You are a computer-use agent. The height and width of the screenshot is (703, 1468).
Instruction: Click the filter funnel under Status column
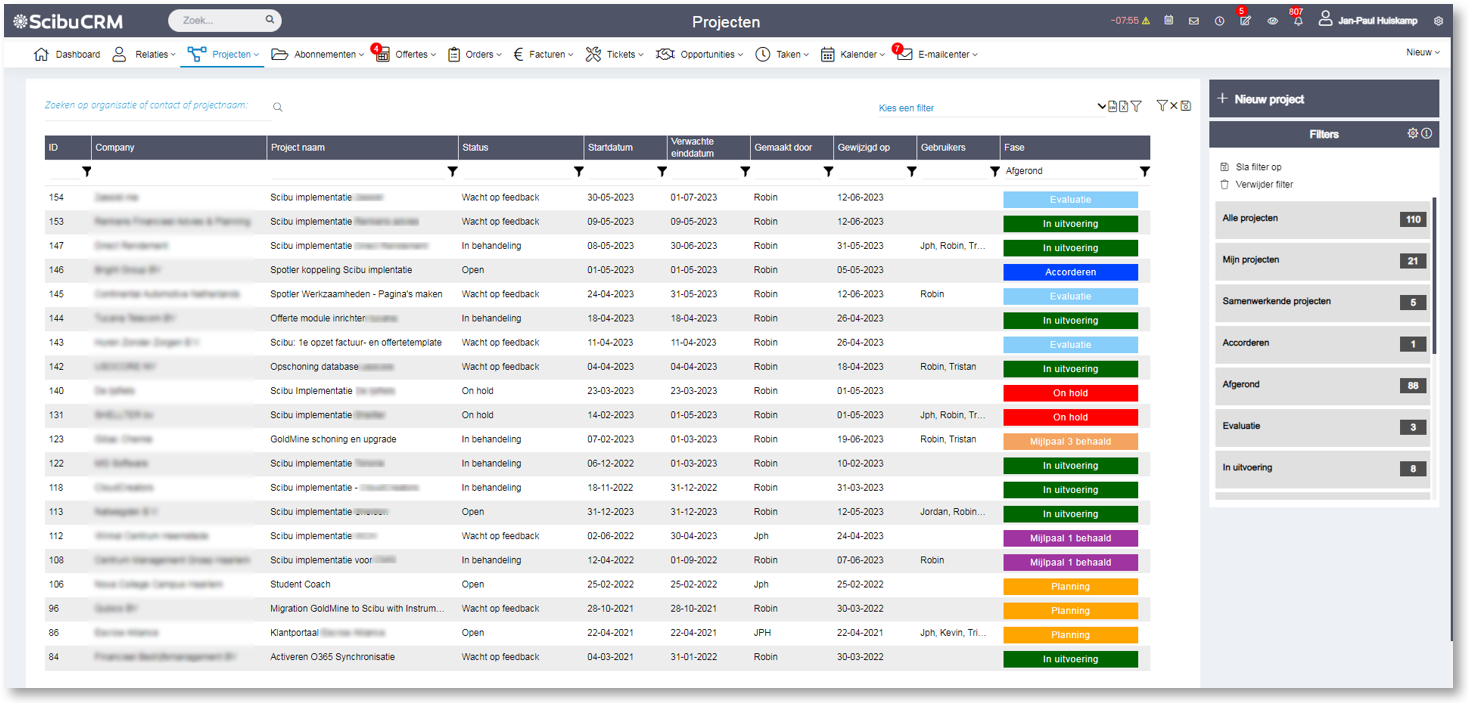(x=579, y=172)
